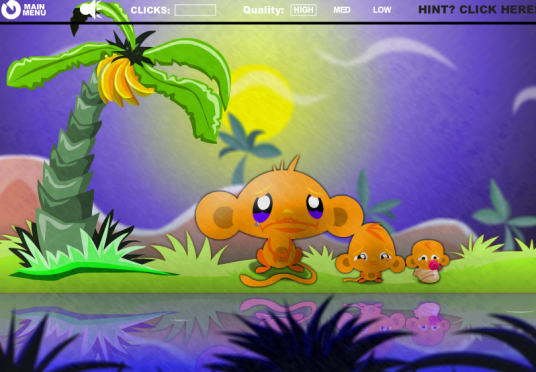The height and width of the screenshot is (372, 536).
Task: Set quality to LOW
Action: coord(382,10)
